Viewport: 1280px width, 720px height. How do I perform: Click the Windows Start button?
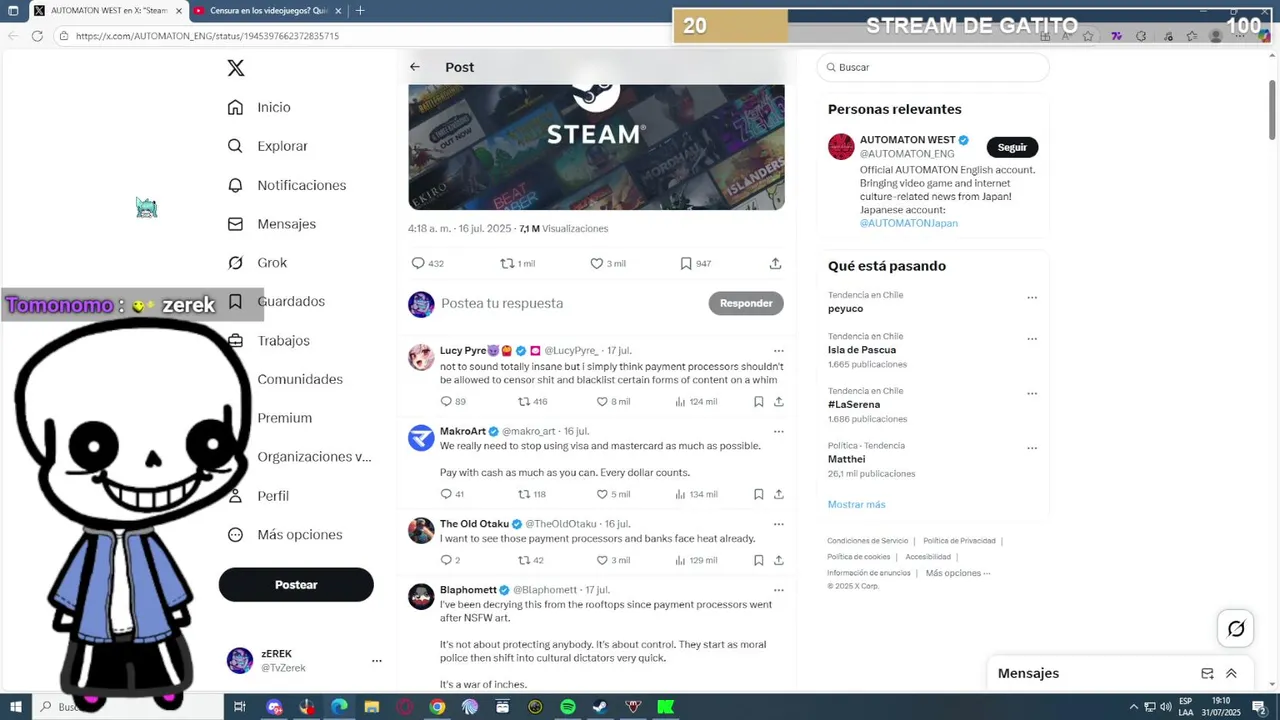click(14, 707)
